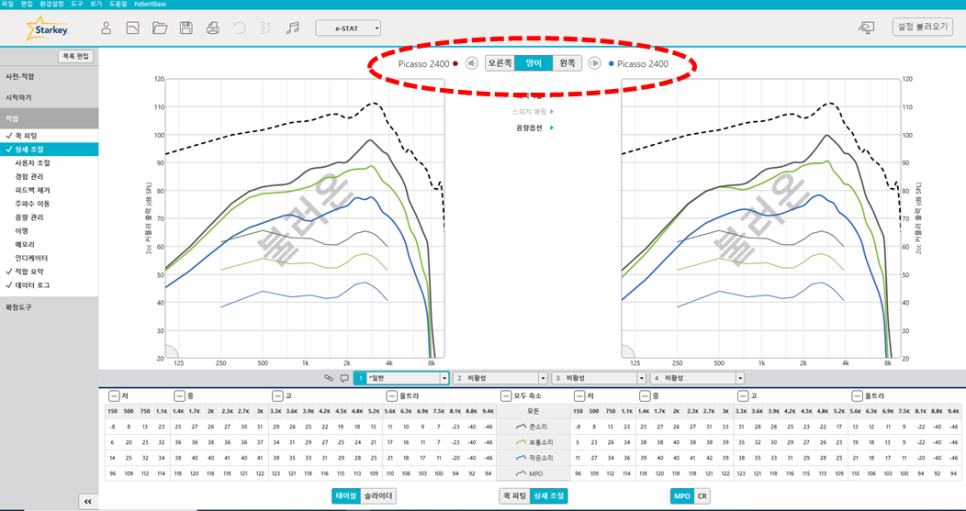Open 보기 menu

pos(96,4)
